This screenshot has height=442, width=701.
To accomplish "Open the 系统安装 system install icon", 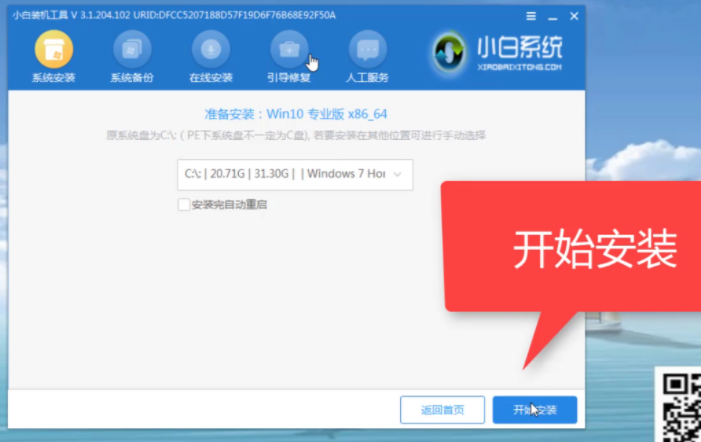I will (54, 50).
